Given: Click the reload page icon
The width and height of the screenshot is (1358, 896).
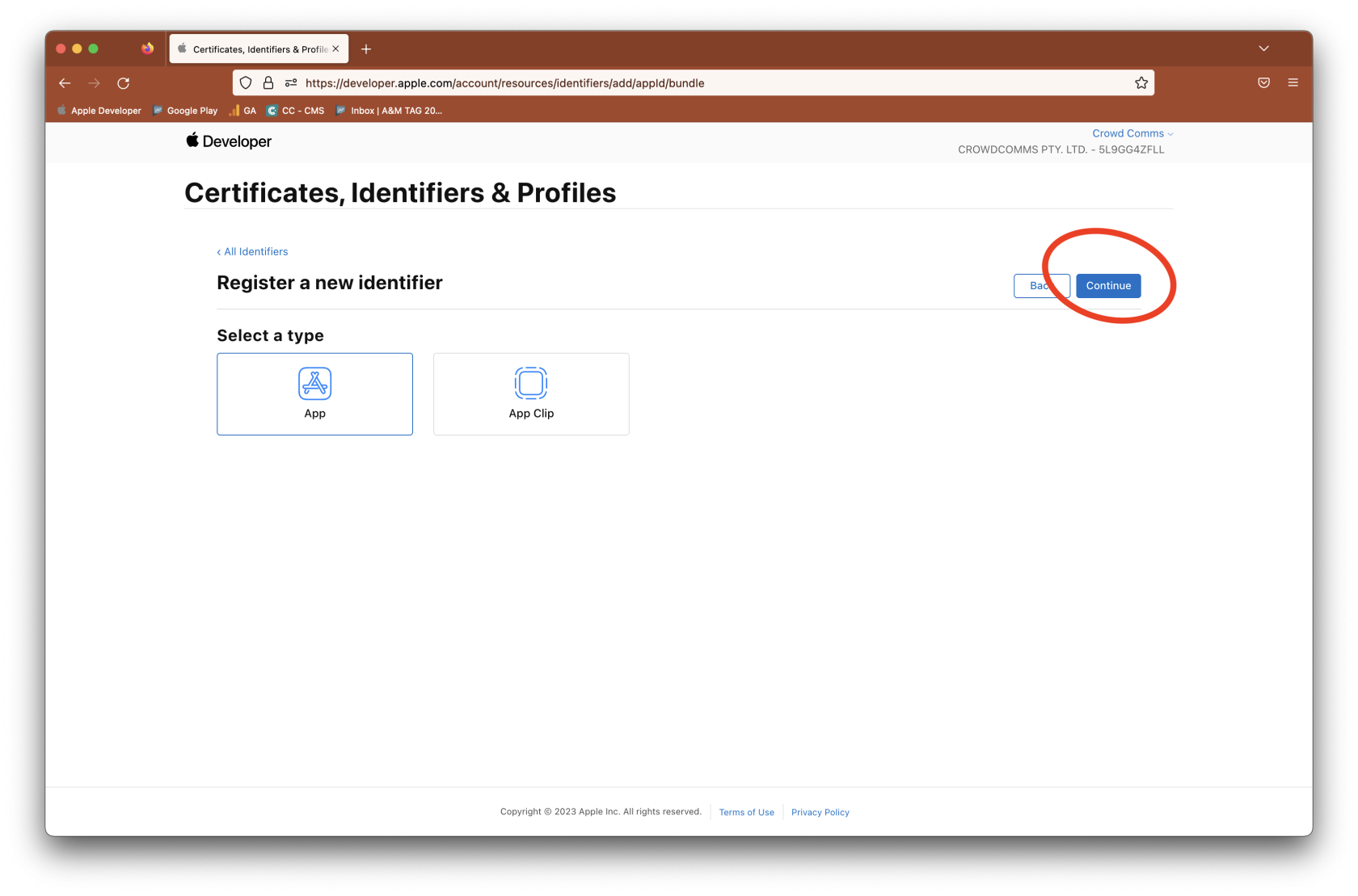Looking at the screenshot, I should click(124, 83).
